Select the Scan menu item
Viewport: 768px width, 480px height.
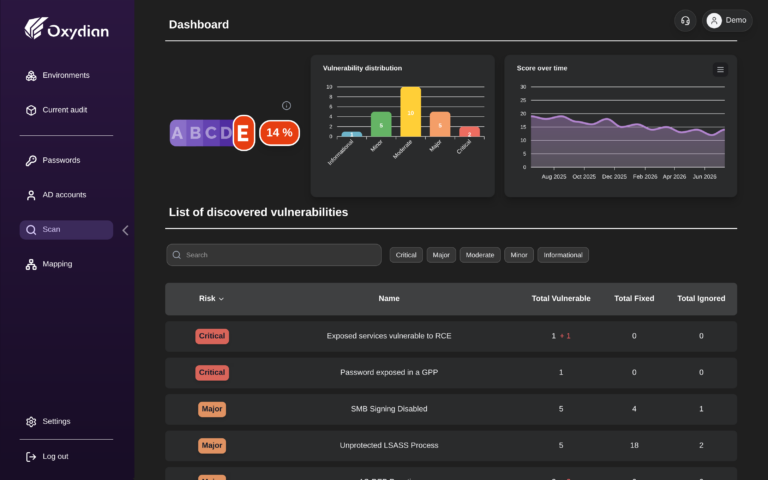[66, 230]
